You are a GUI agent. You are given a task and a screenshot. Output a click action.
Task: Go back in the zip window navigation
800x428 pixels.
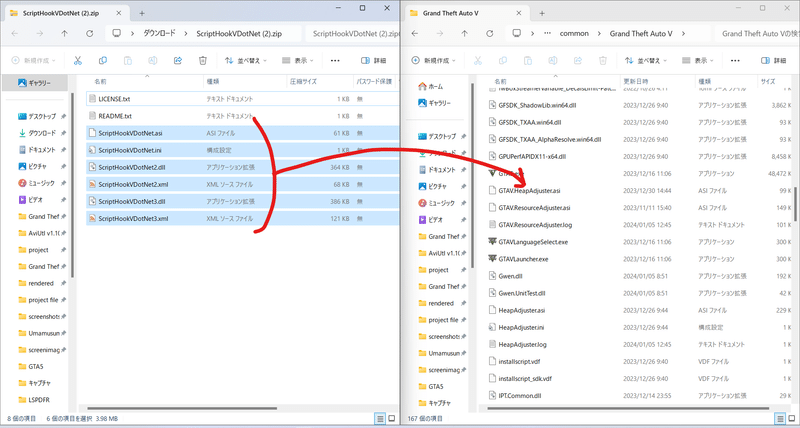[14, 34]
